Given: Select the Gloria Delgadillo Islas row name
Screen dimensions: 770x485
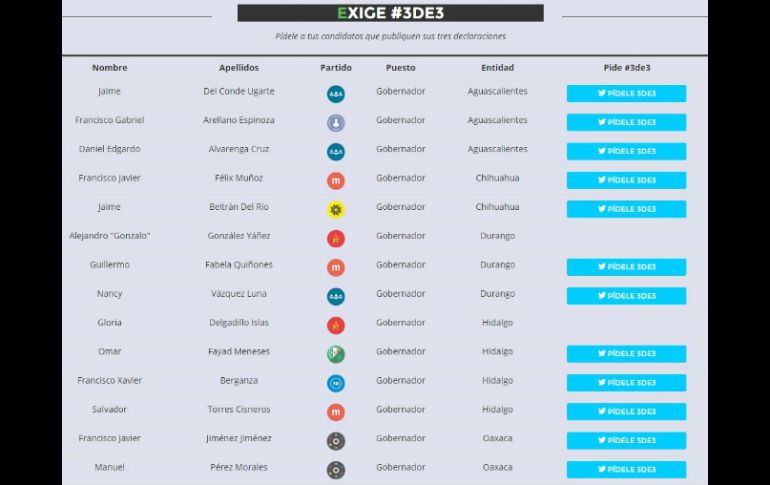Looking at the screenshot, I should (109, 323).
